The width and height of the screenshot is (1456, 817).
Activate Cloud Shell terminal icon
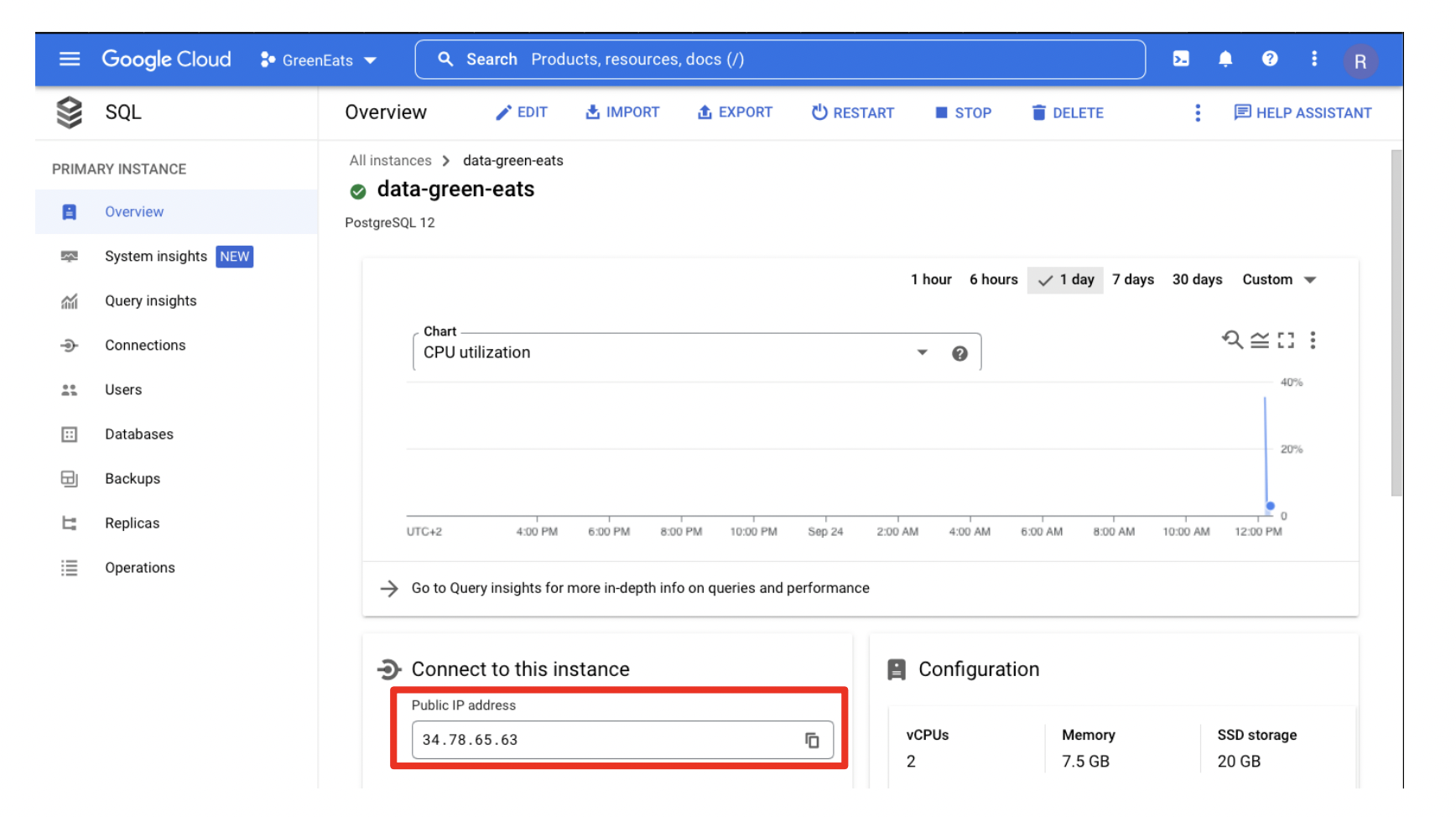1181,60
